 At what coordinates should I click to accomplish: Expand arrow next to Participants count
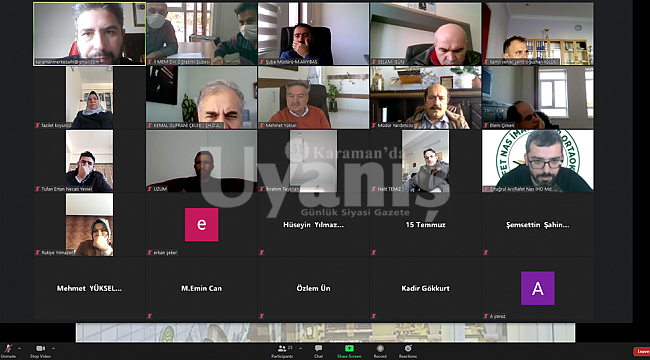(x=300, y=348)
